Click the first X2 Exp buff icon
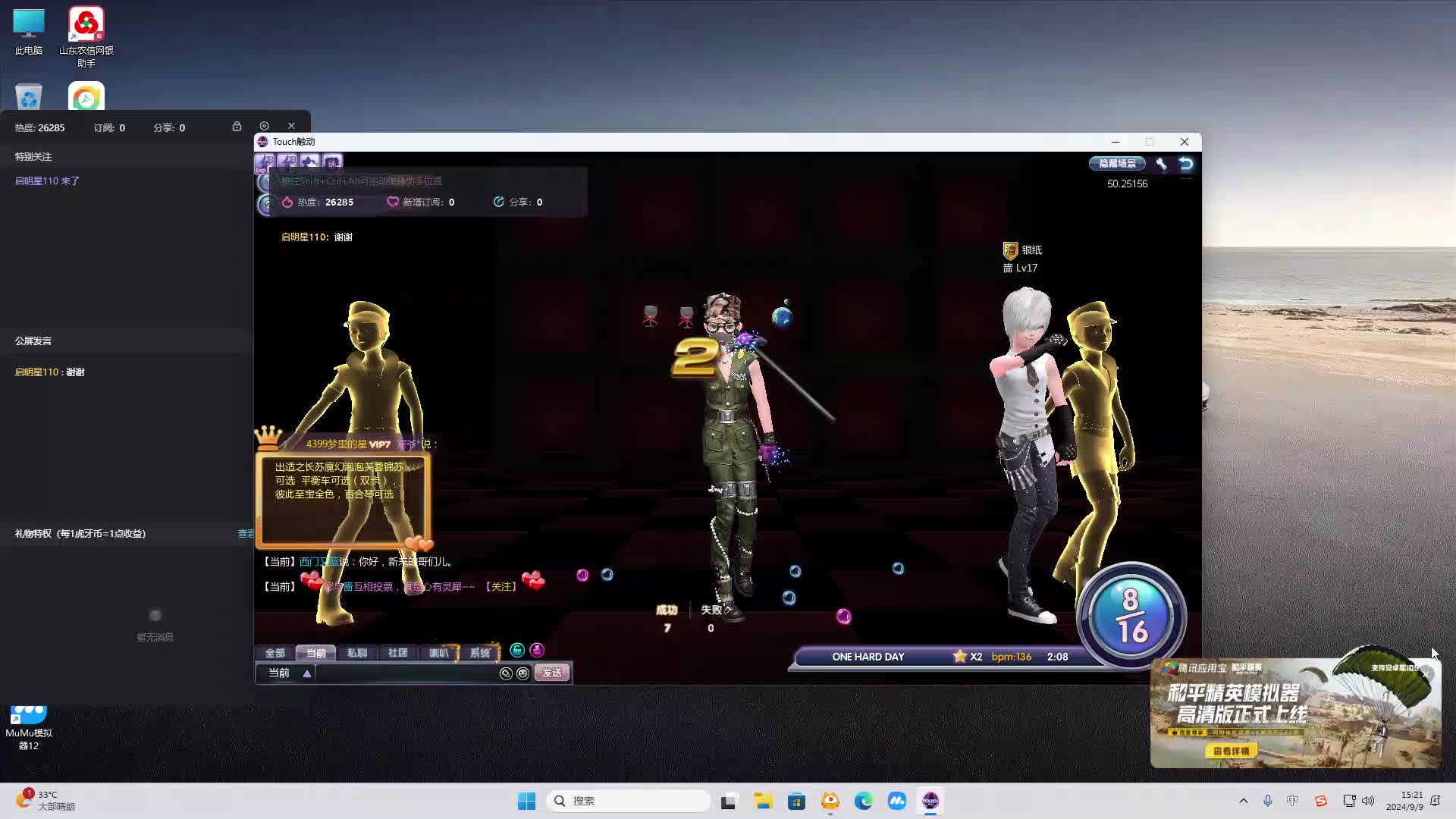Screen dimensions: 1456x819 [x=265, y=162]
